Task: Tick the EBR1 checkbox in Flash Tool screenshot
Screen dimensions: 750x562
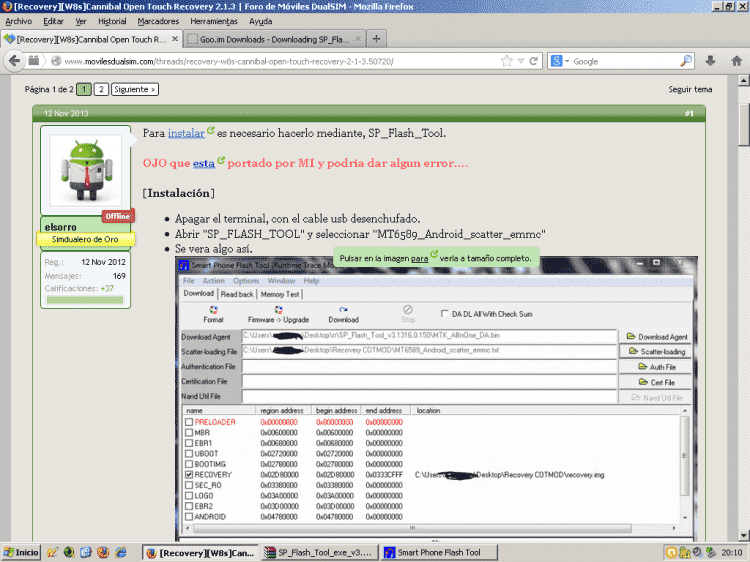Action: (189, 443)
